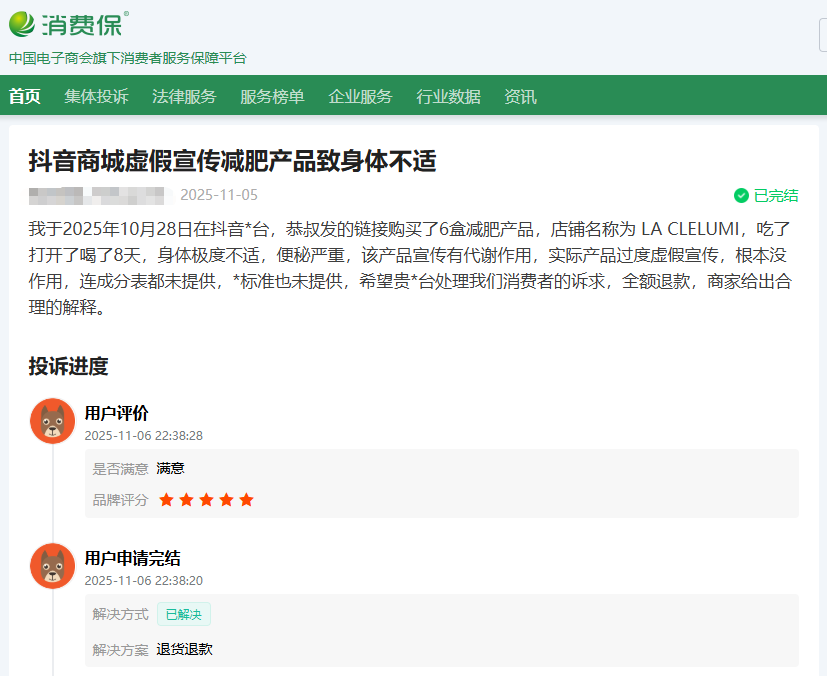Click the fifth star in 品牌评分
Viewport: 827px width, 676px height.
pyautogui.click(x=246, y=500)
